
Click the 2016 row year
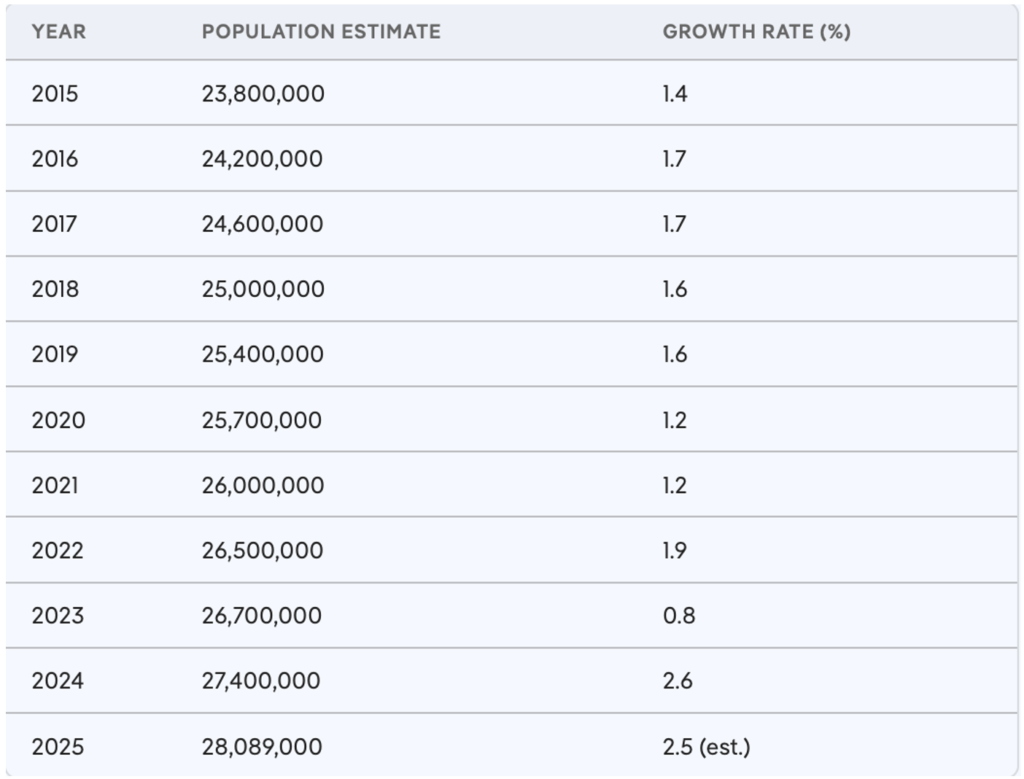click(x=55, y=159)
